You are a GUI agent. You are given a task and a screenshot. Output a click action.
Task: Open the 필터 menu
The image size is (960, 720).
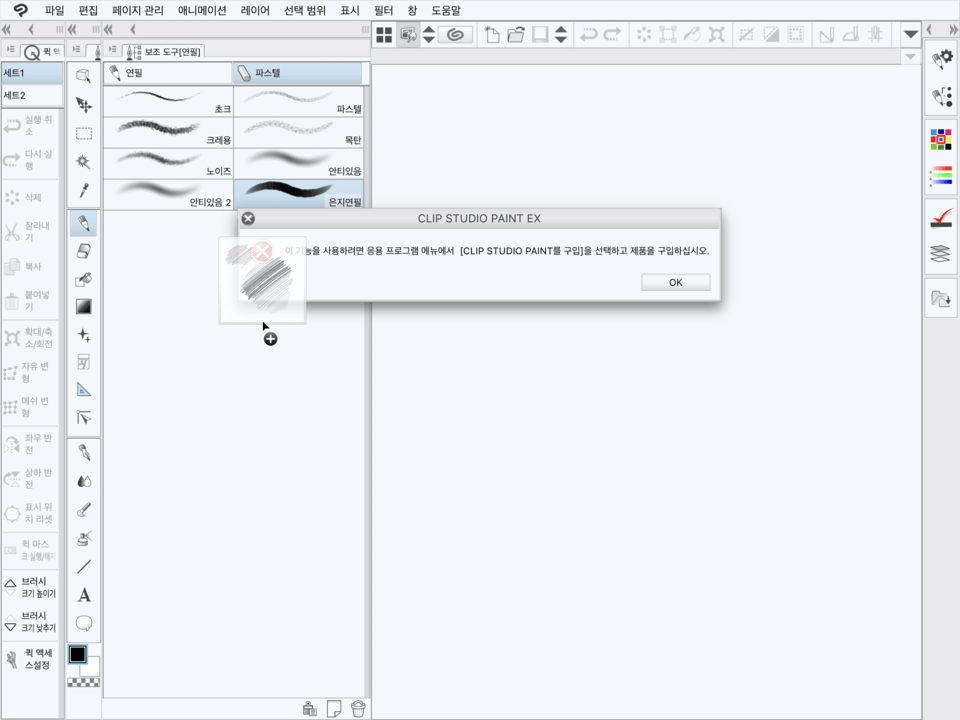(x=383, y=10)
